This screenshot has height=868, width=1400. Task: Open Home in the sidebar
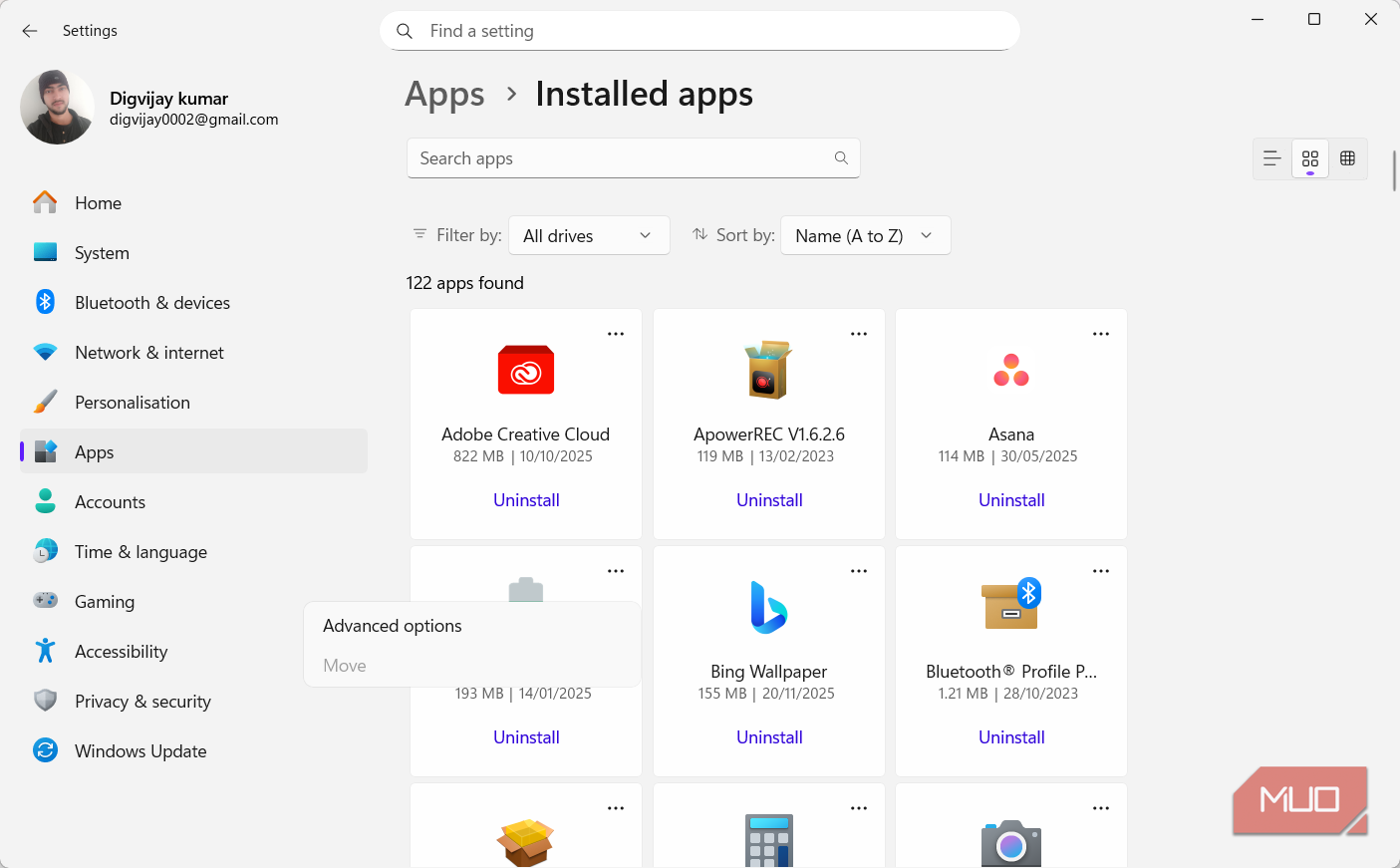193,203
